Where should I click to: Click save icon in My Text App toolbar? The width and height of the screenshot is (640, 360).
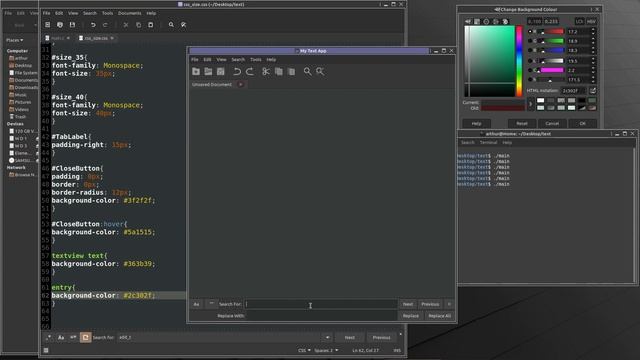(x=221, y=71)
